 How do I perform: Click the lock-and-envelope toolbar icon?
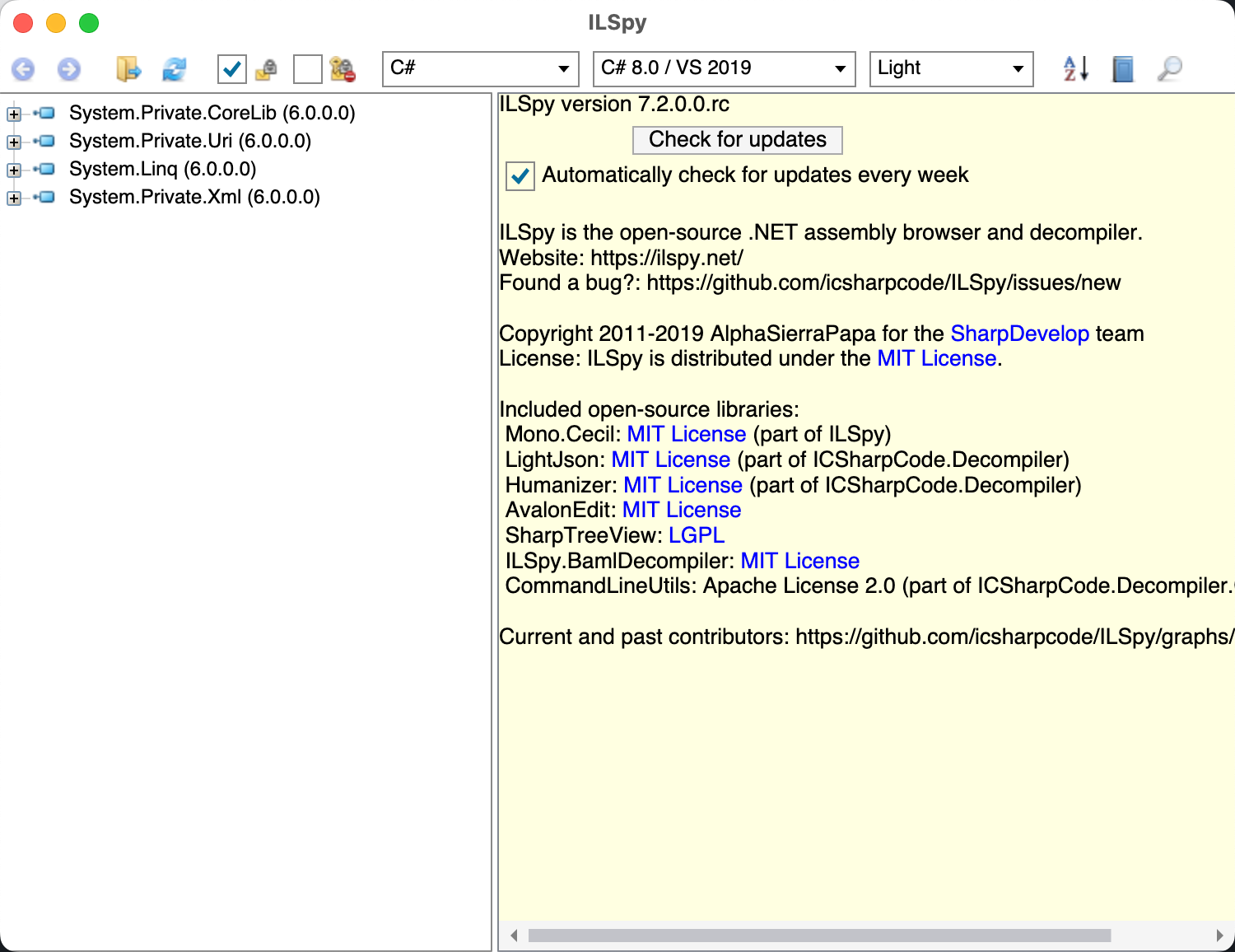click(x=266, y=69)
